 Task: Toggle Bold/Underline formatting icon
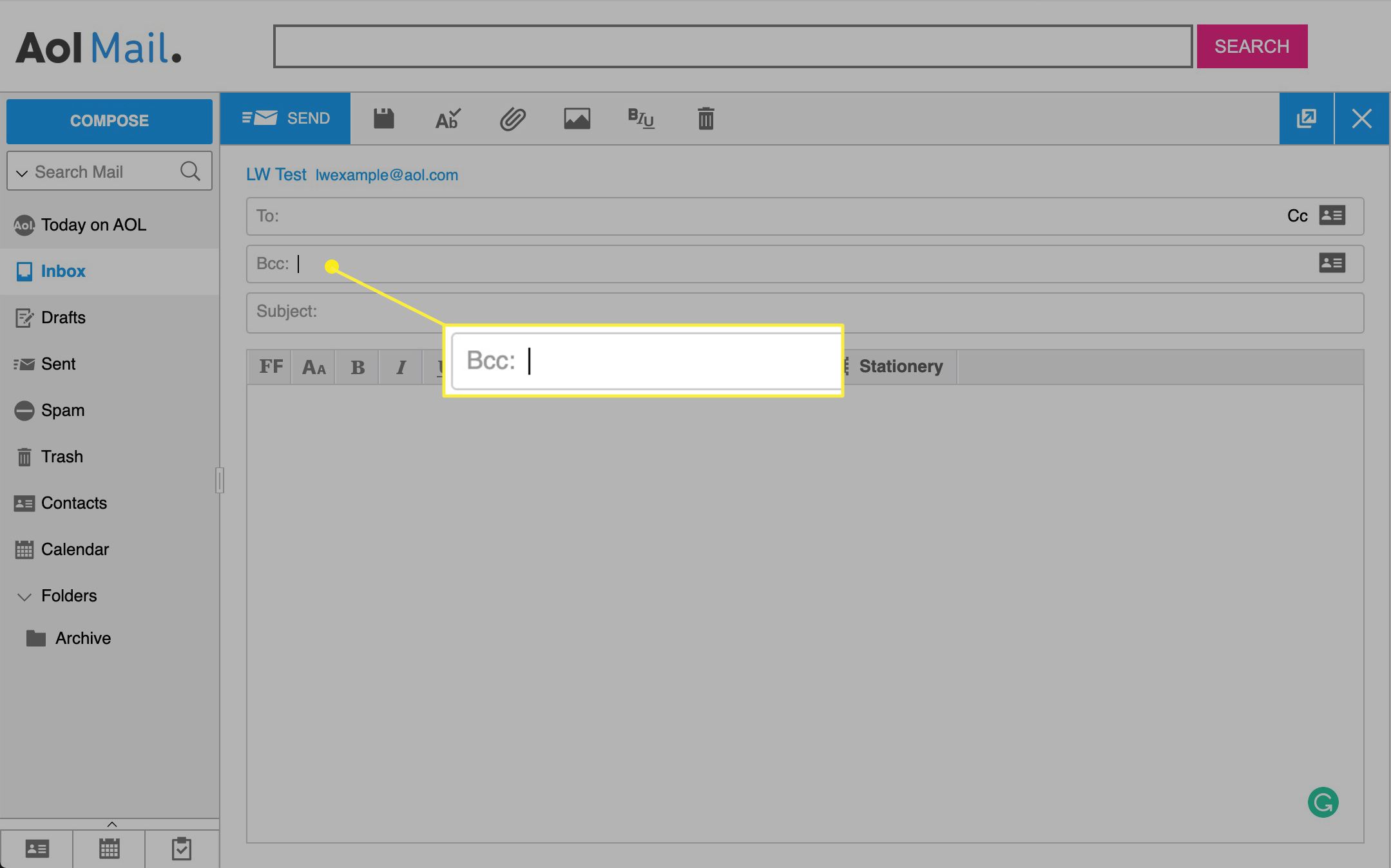(640, 118)
